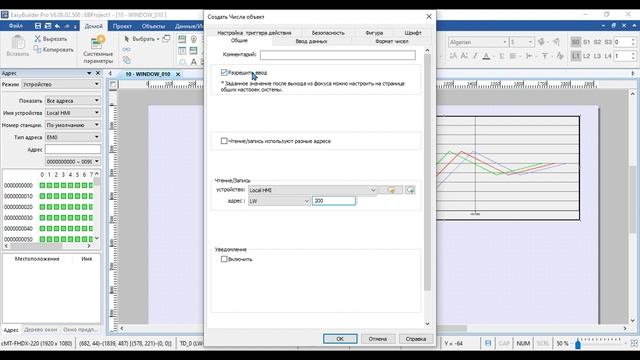Open the Фигура dialog tab

tap(374, 33)
